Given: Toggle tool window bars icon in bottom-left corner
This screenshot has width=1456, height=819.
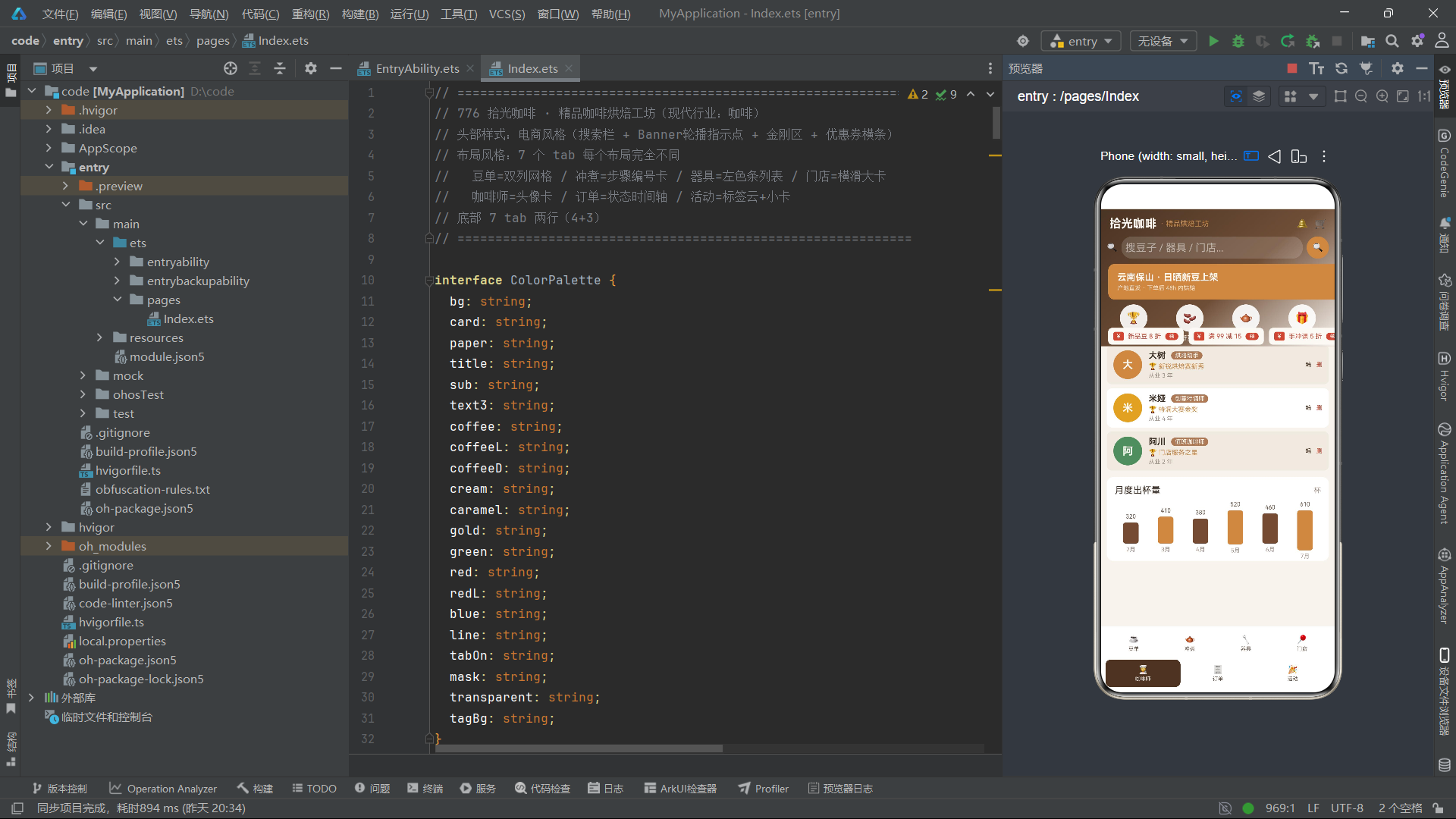Looking at the screenshot, I should pyautogui.click(x=18, y=808).
